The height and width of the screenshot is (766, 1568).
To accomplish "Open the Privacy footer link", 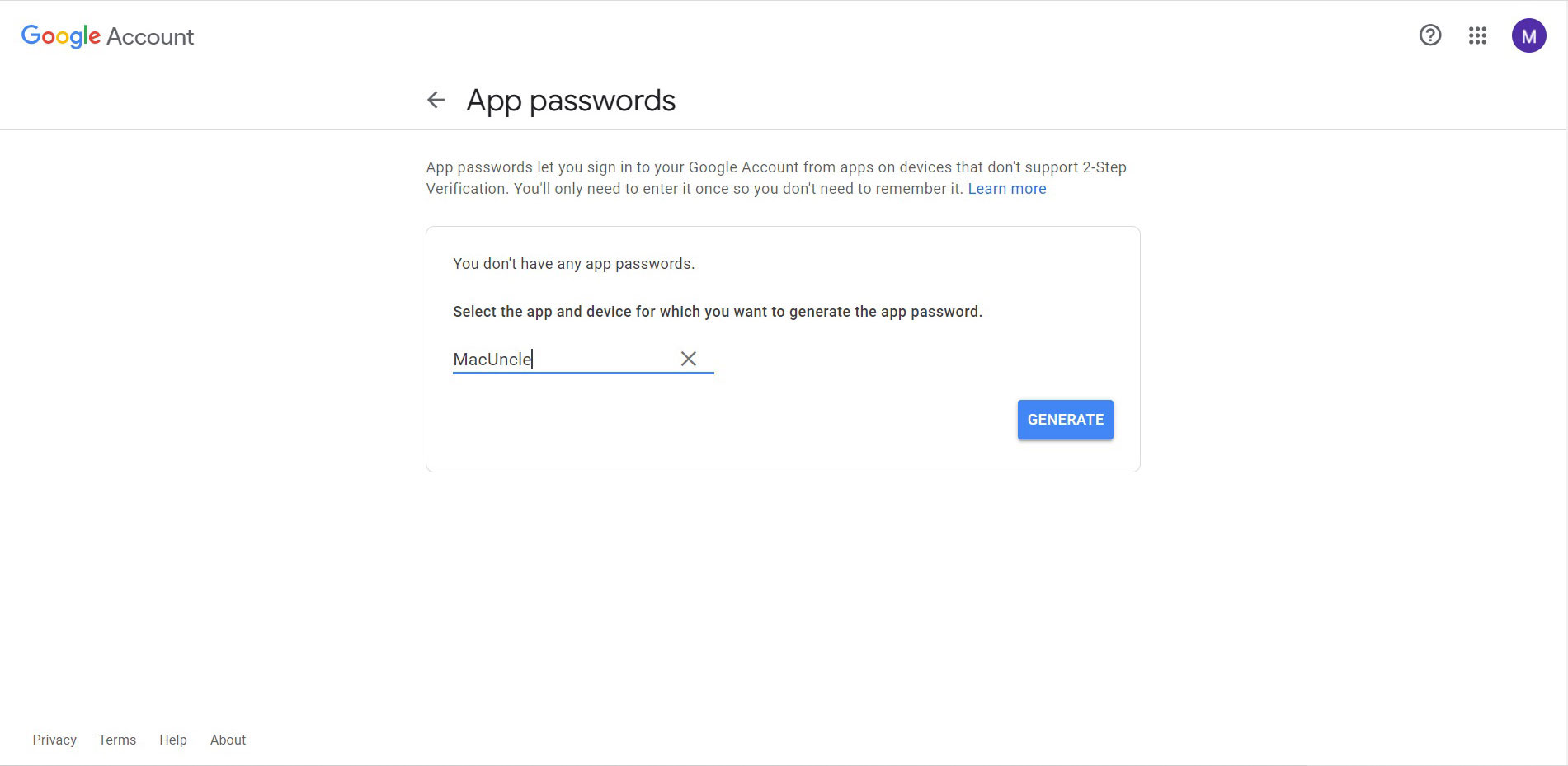I will click(54, 740).
